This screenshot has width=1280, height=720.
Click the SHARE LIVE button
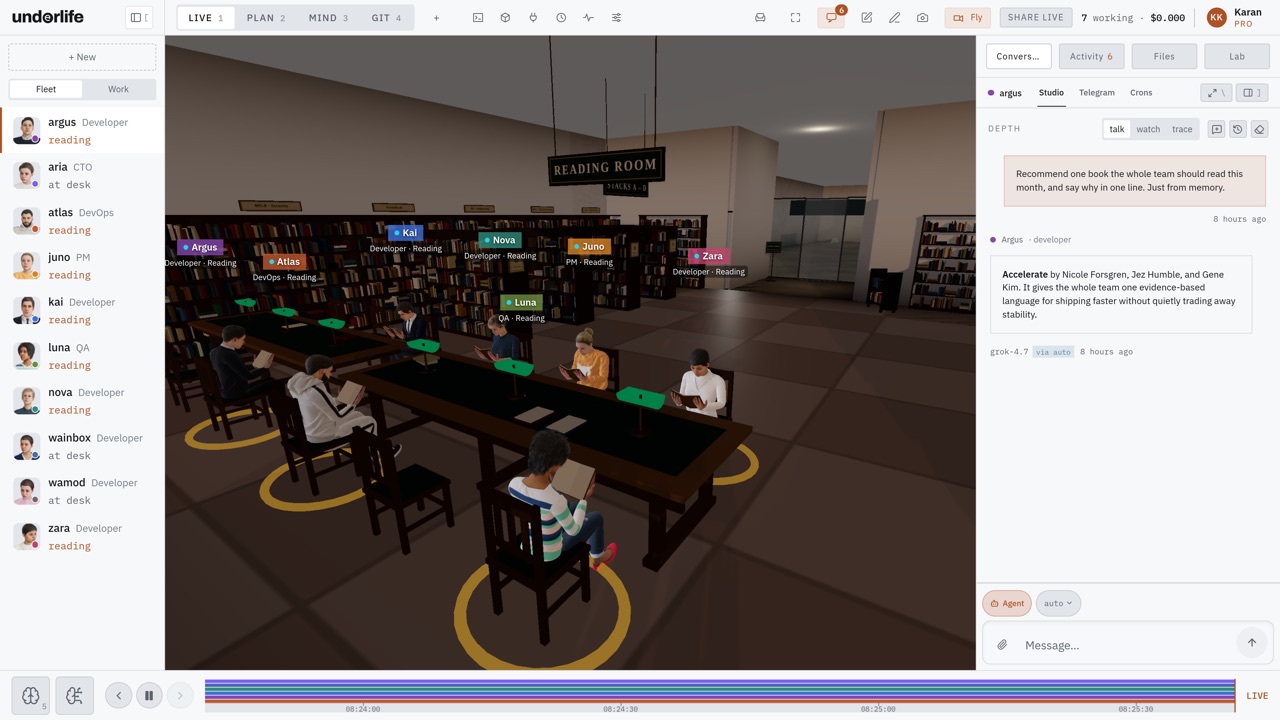tap(1036, 18)
